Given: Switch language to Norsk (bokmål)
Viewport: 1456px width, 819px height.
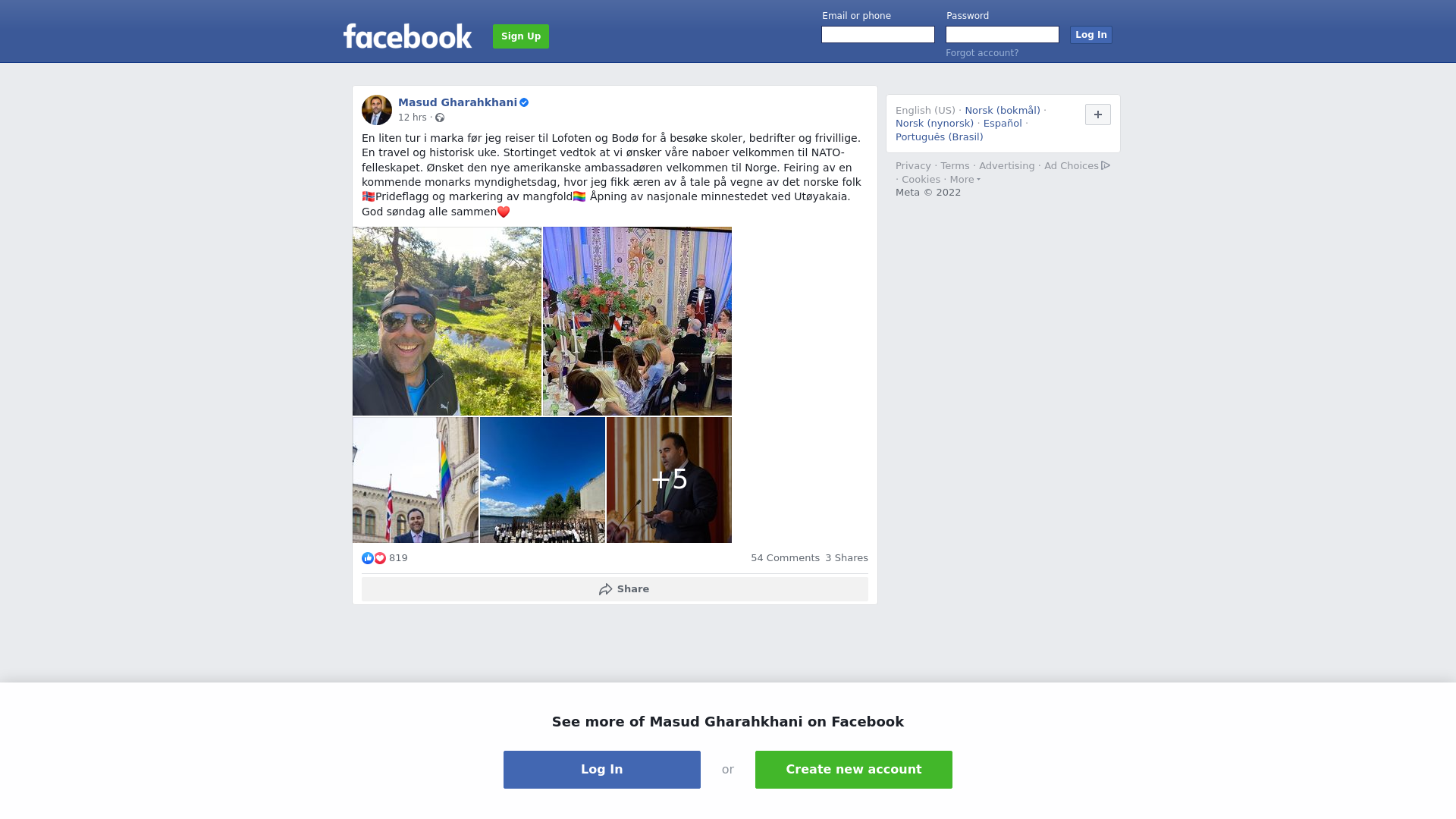Looking at the screenshot, I should [x=1003, y=111].
